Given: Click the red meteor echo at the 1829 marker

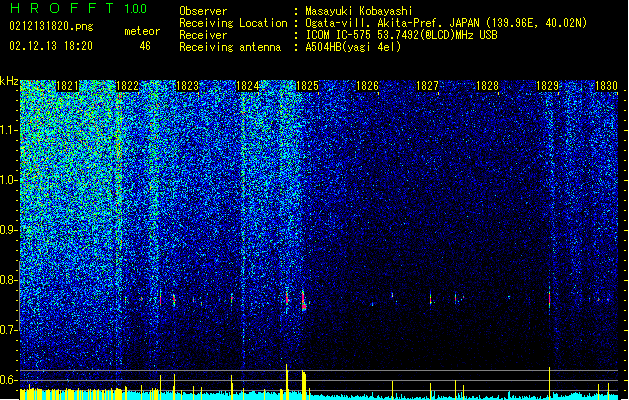Looking at the screenshot, I should click(x=550, y=298).
